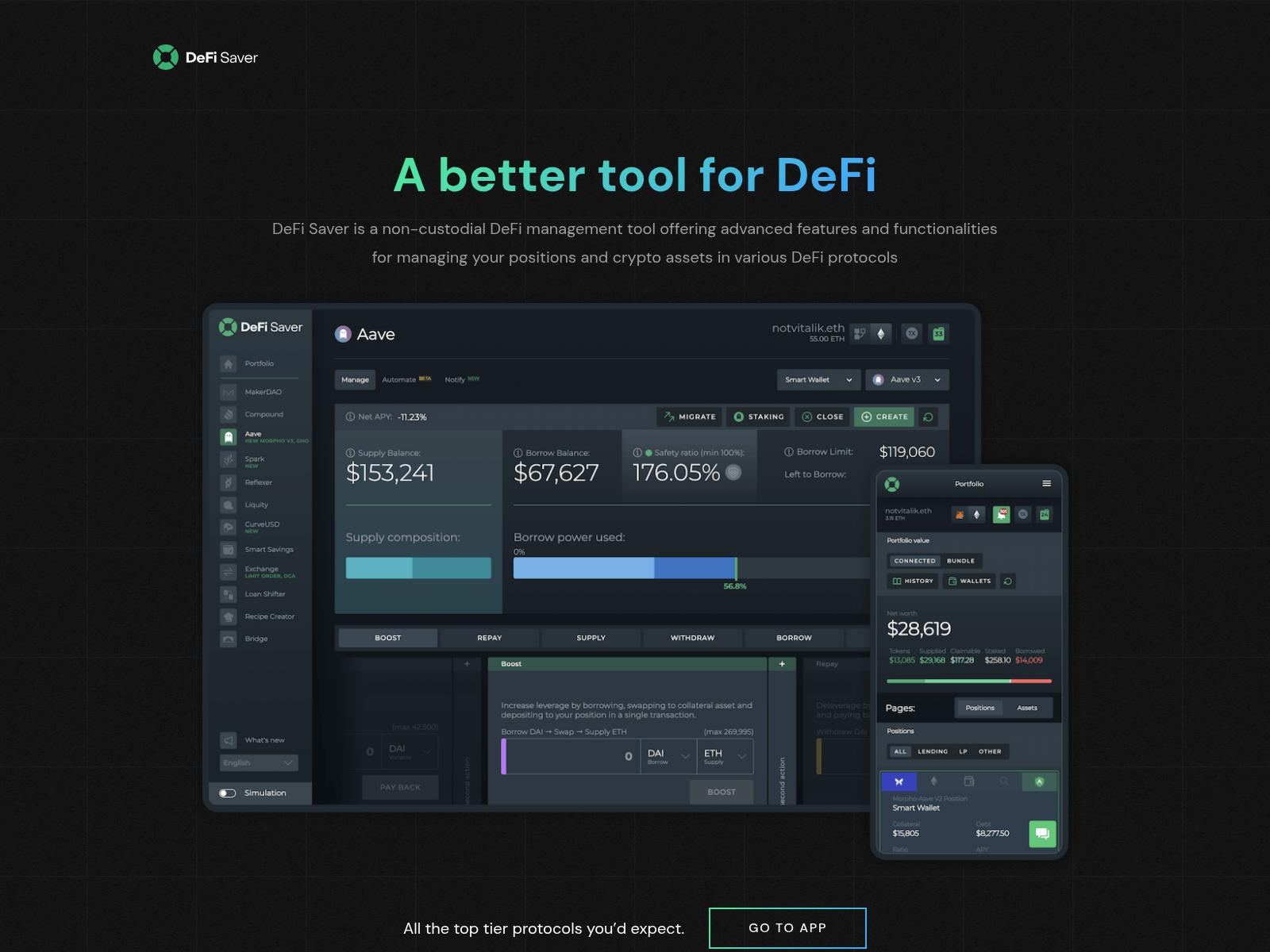Click the DeFi Saver logo in page header
1270x952 pixels.
pyautogui.click(x=206, y=57)
